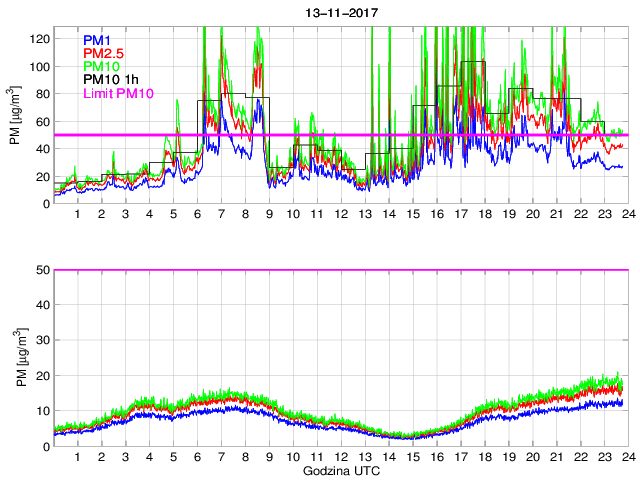Click the 100 tick on top chart

pos(40,67)
